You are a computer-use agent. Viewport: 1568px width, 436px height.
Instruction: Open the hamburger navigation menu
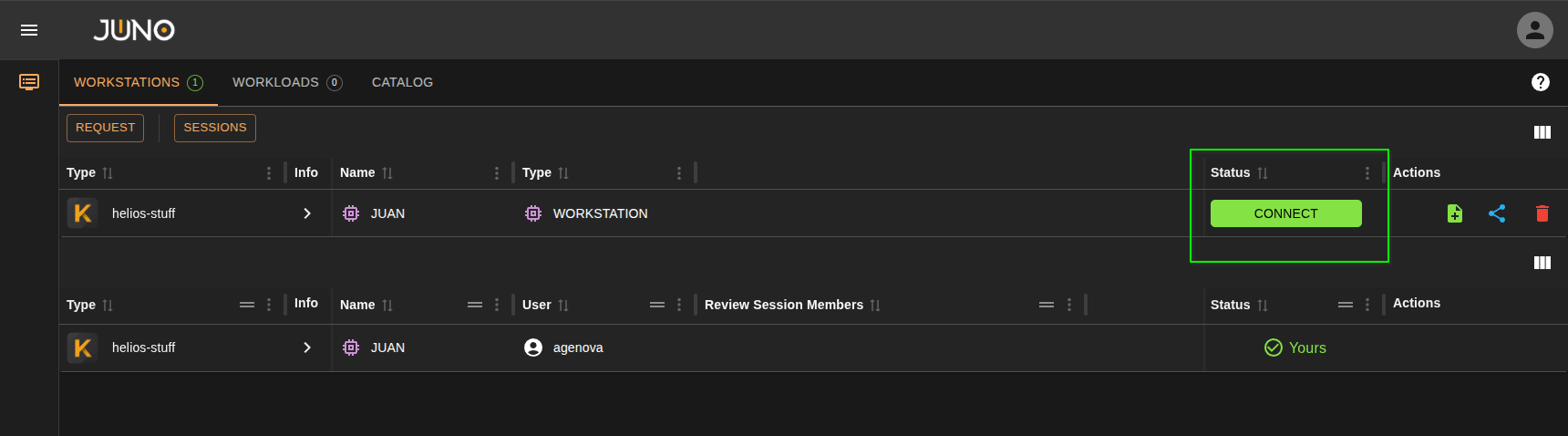coord(29,30)
